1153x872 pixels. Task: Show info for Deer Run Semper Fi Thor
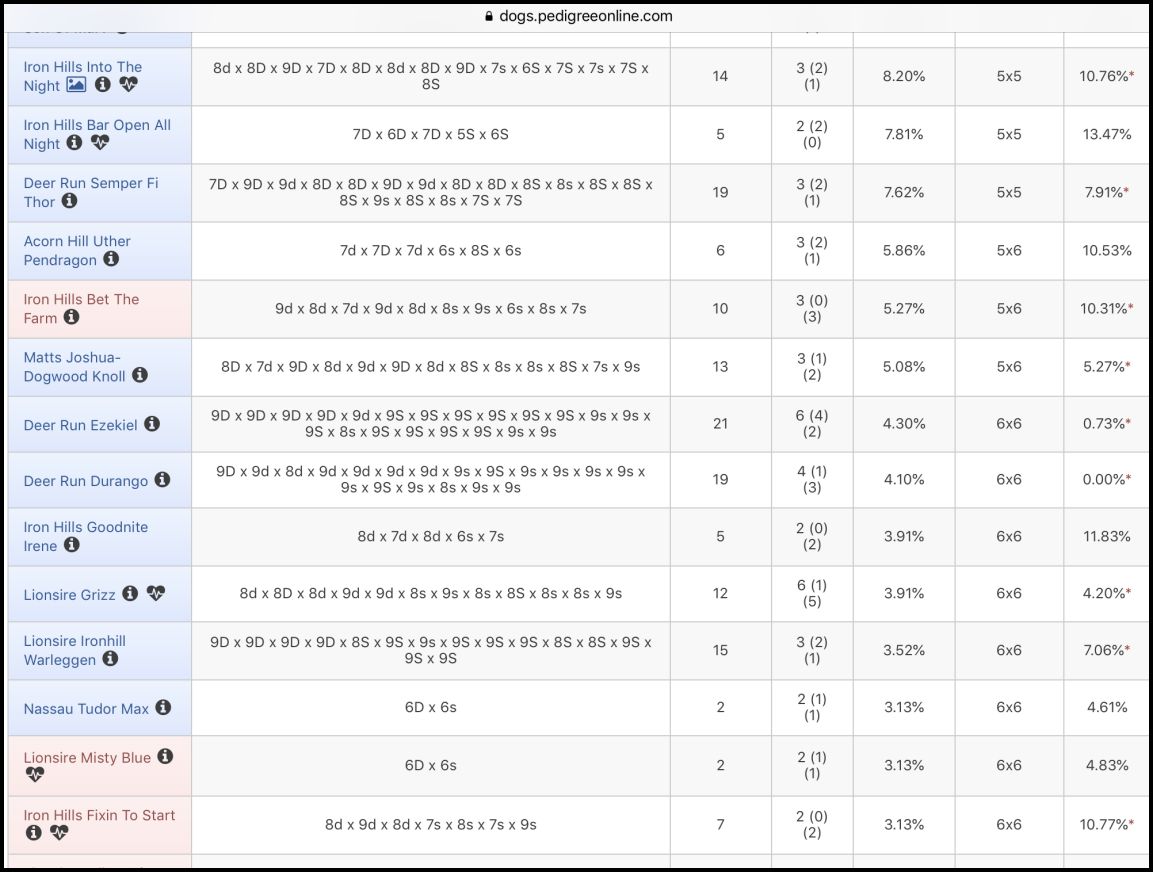[x=69, y=200]
